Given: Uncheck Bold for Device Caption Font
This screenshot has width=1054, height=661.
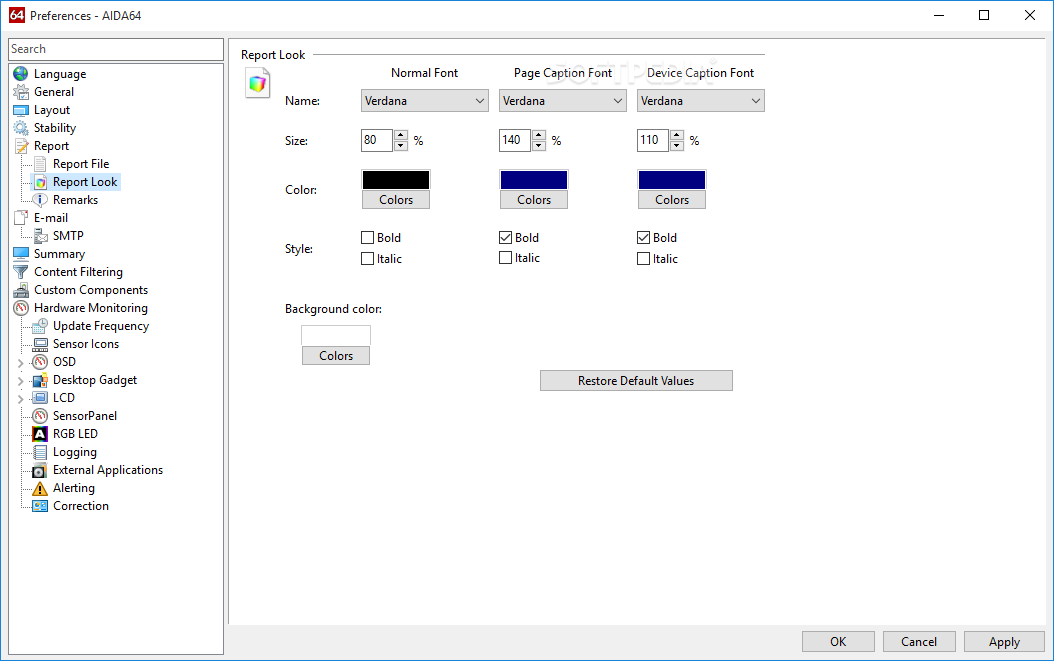Looking at the screenshot, I should click(643, 237).
